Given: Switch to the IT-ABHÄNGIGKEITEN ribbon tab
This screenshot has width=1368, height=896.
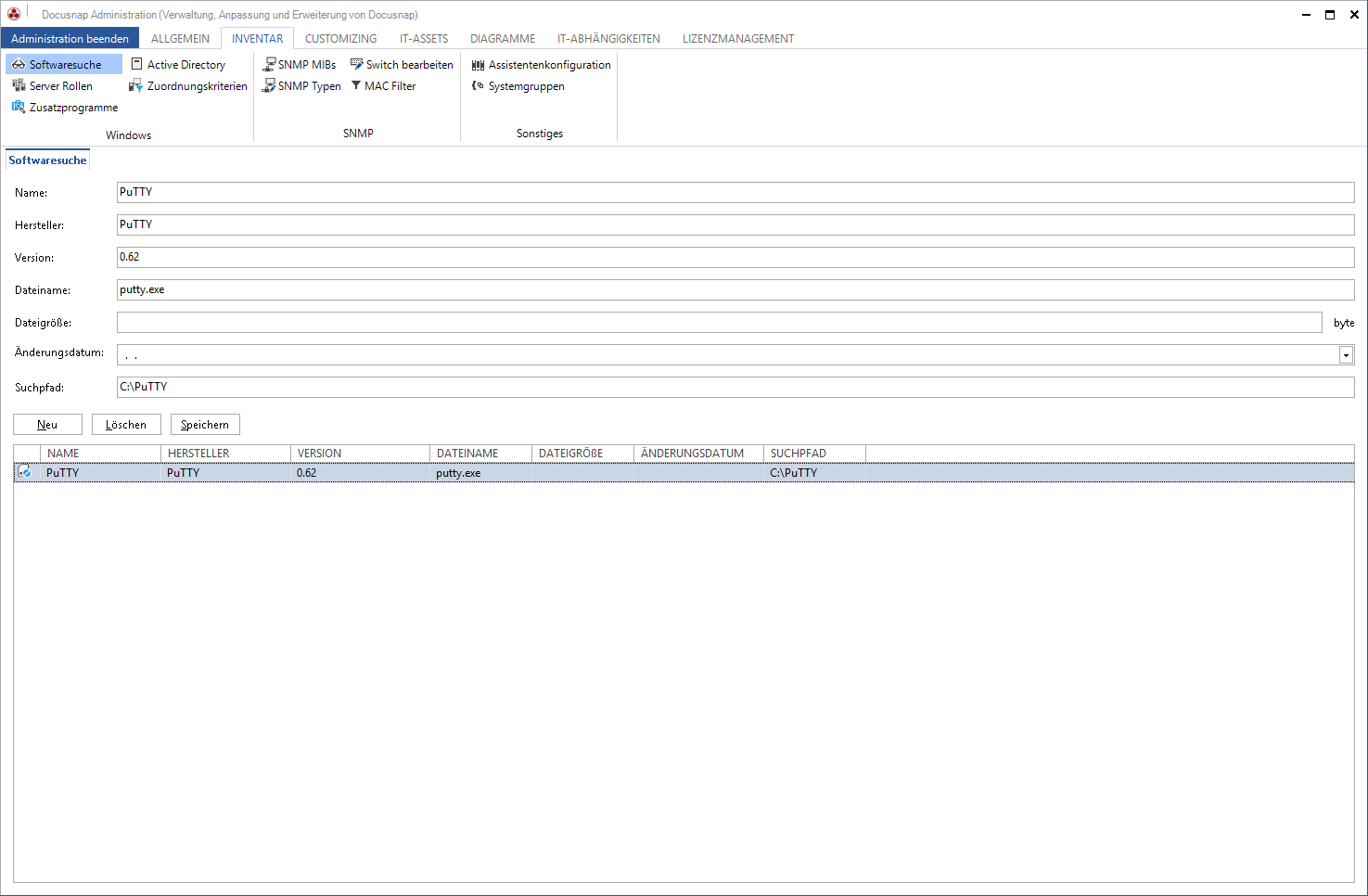Looking at the screenshot, I should coord(608,38).
